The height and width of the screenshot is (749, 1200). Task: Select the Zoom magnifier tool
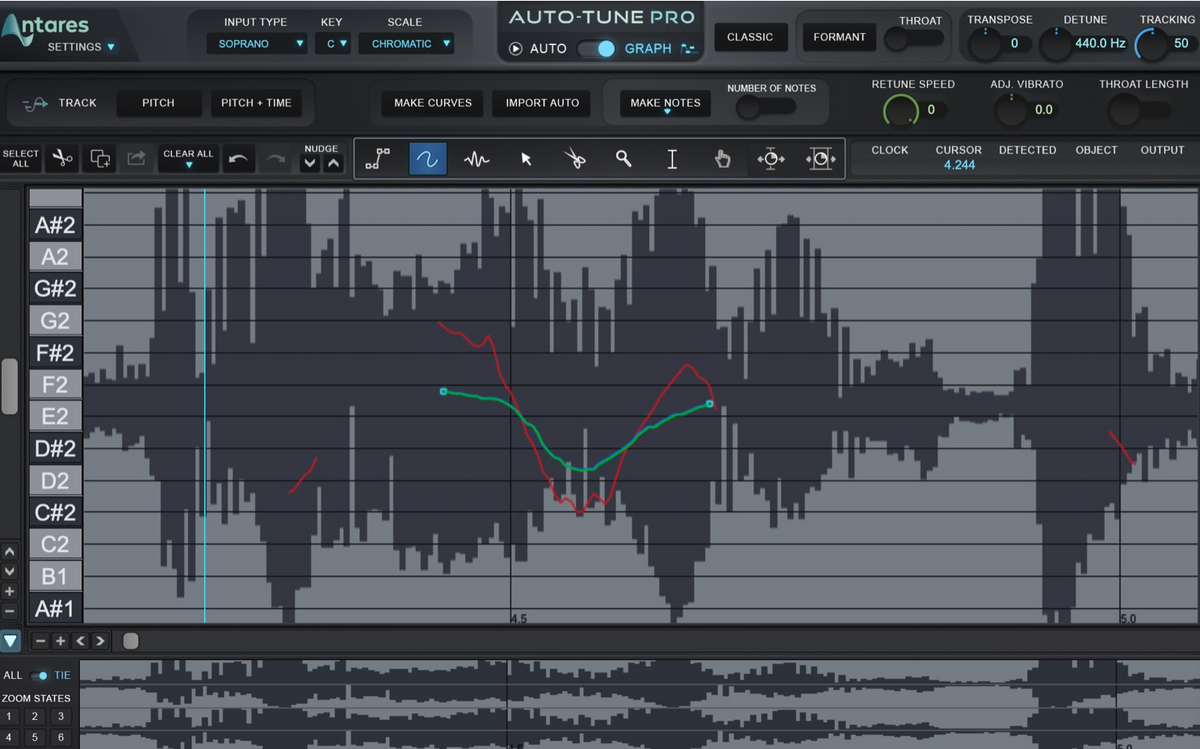tap(623, 158)
